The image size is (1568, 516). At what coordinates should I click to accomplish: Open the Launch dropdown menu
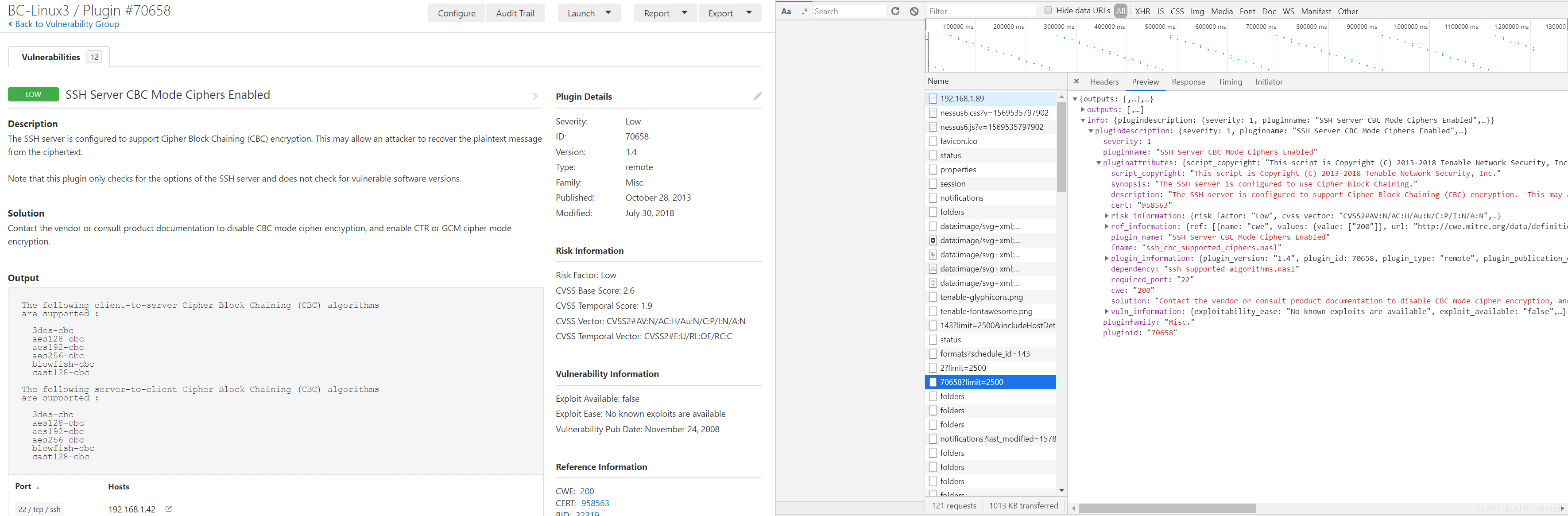click(x=588, y=13)
